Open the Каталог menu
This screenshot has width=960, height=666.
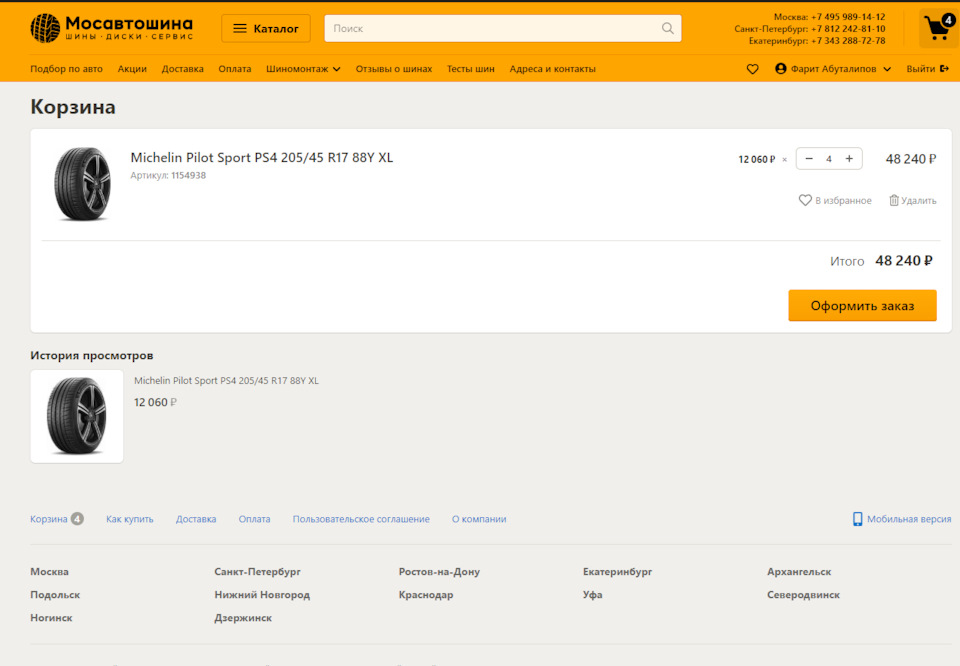point(266,28)
